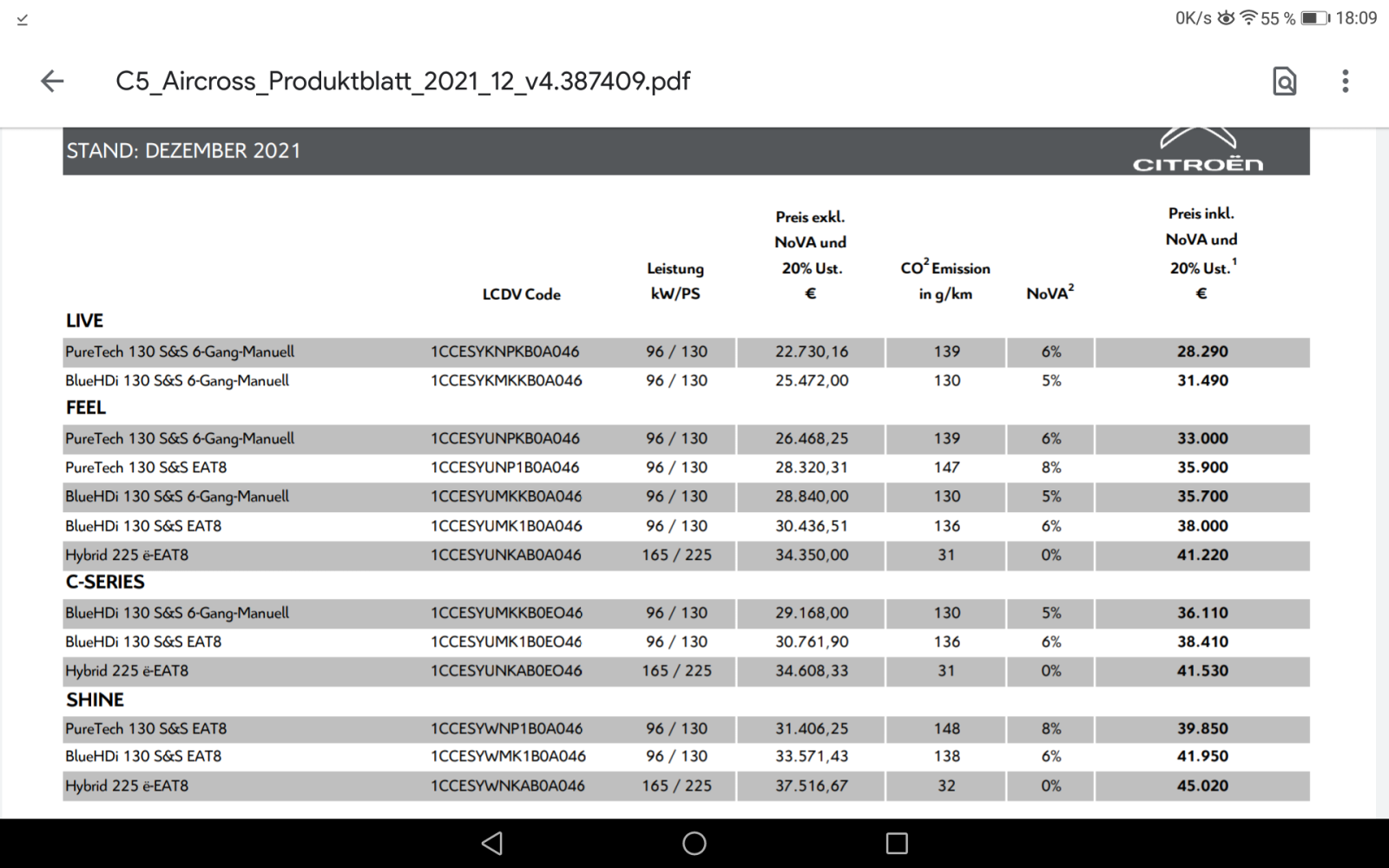Open the three-dot overflow menu

pyautogui.click(x=1345, y=81)
